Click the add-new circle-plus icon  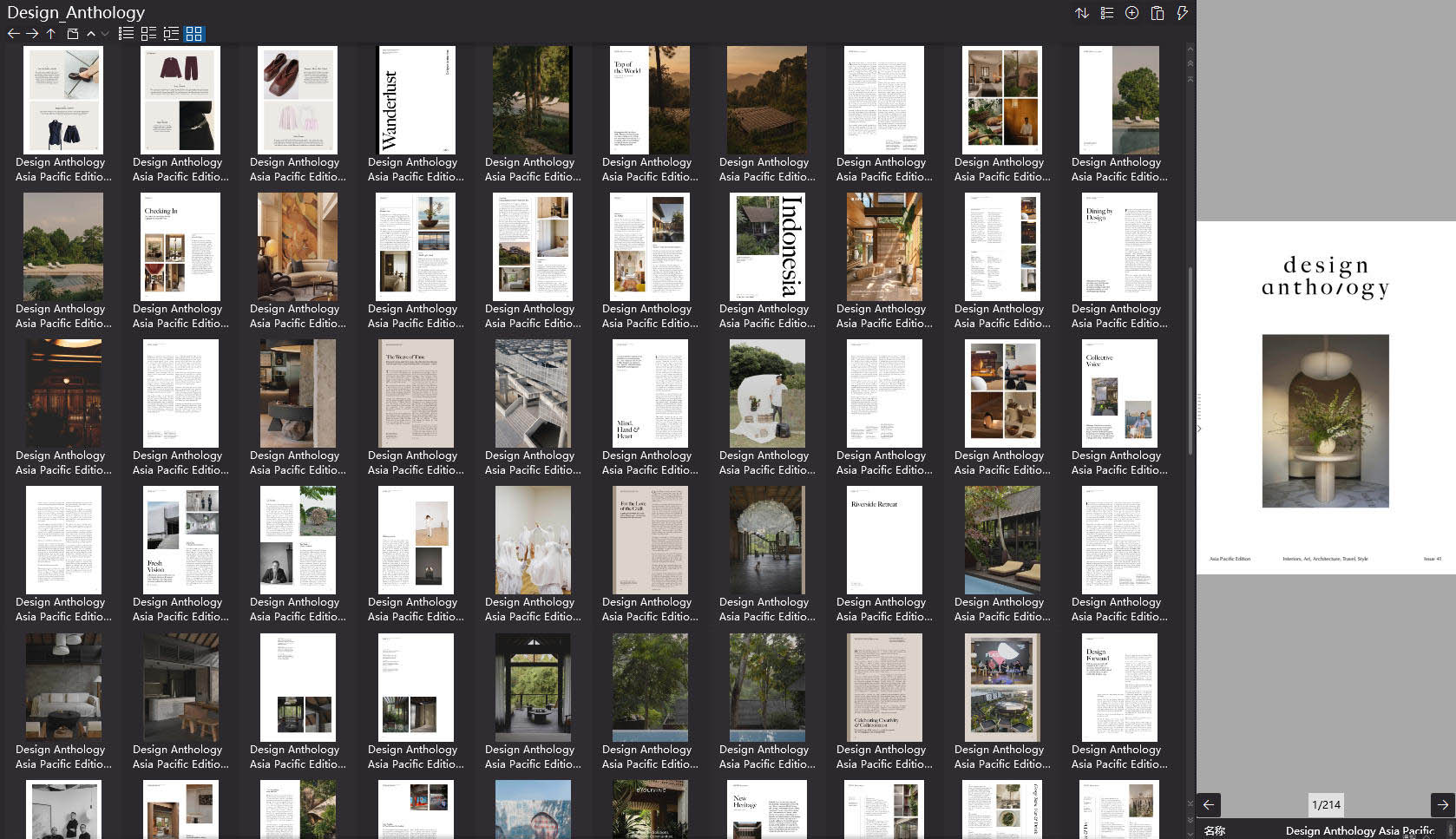click(1131, 14)
